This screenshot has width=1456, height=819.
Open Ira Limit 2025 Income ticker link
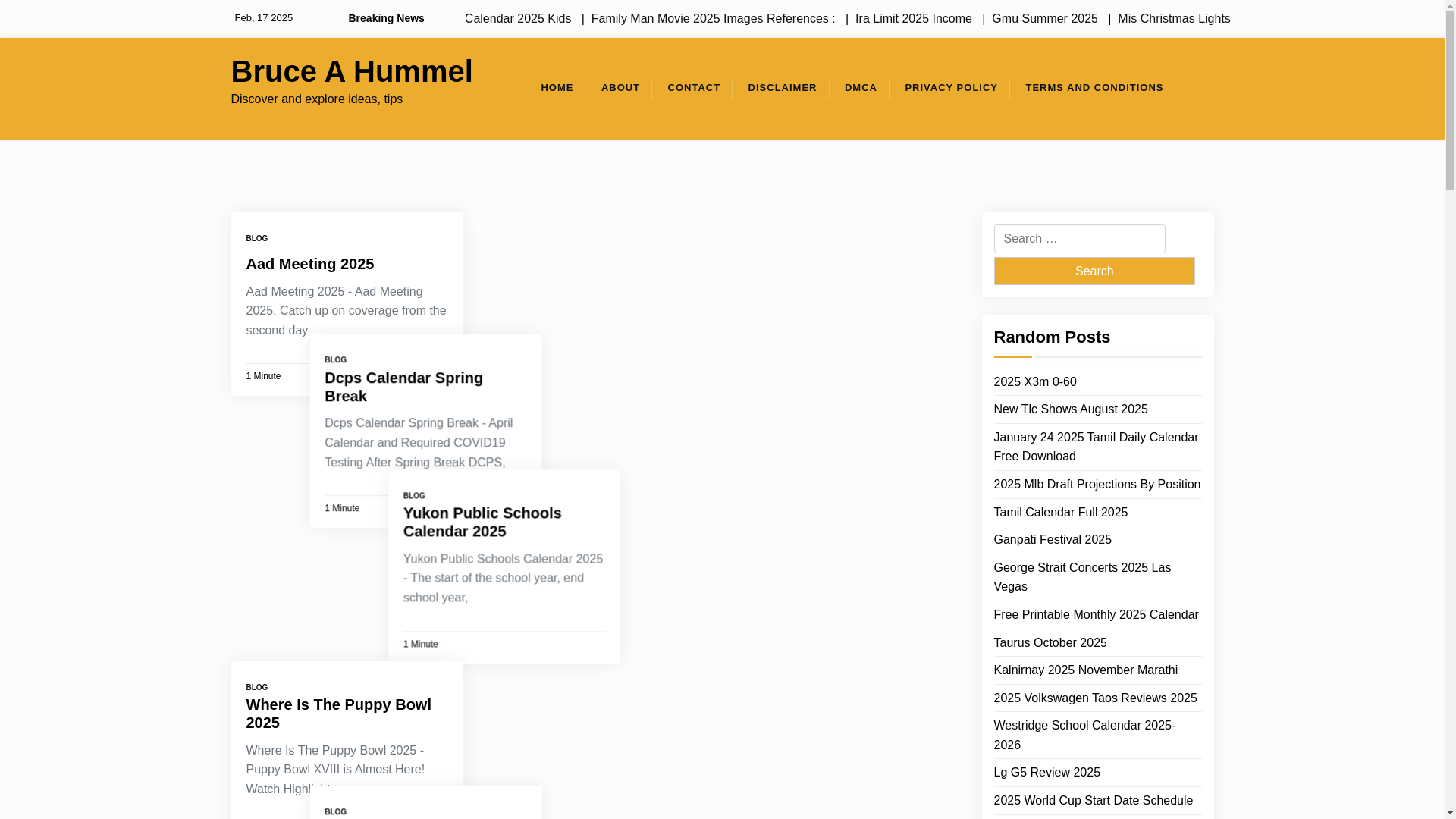[913, 18]
